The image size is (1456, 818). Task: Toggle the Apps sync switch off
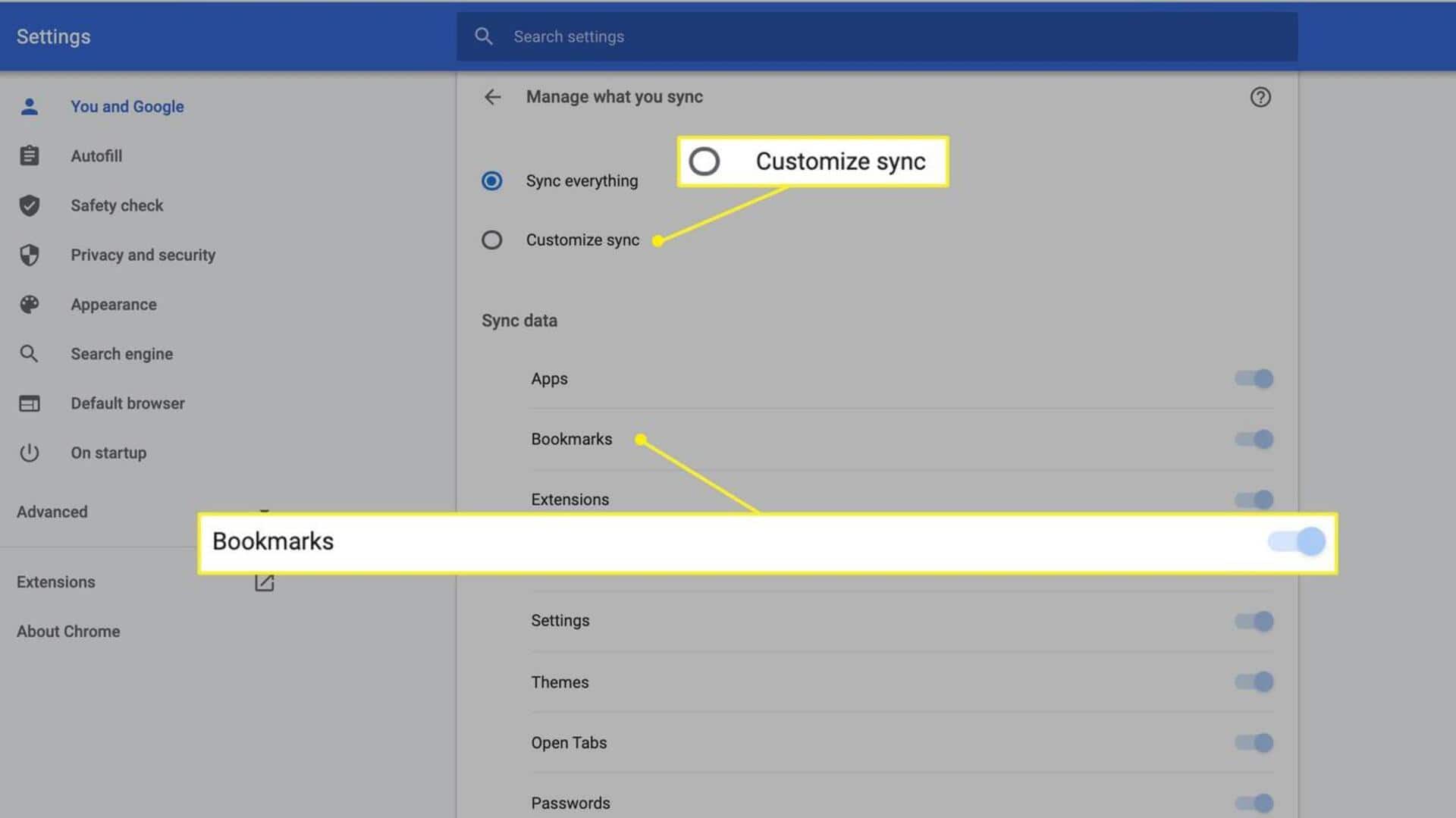pyautogui.click(x=1252, y=378)
